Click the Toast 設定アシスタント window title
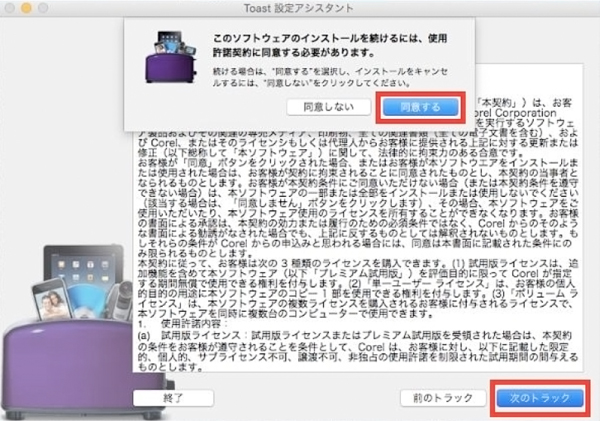This screenshot has width=600, height=421. tap(299, 8)
